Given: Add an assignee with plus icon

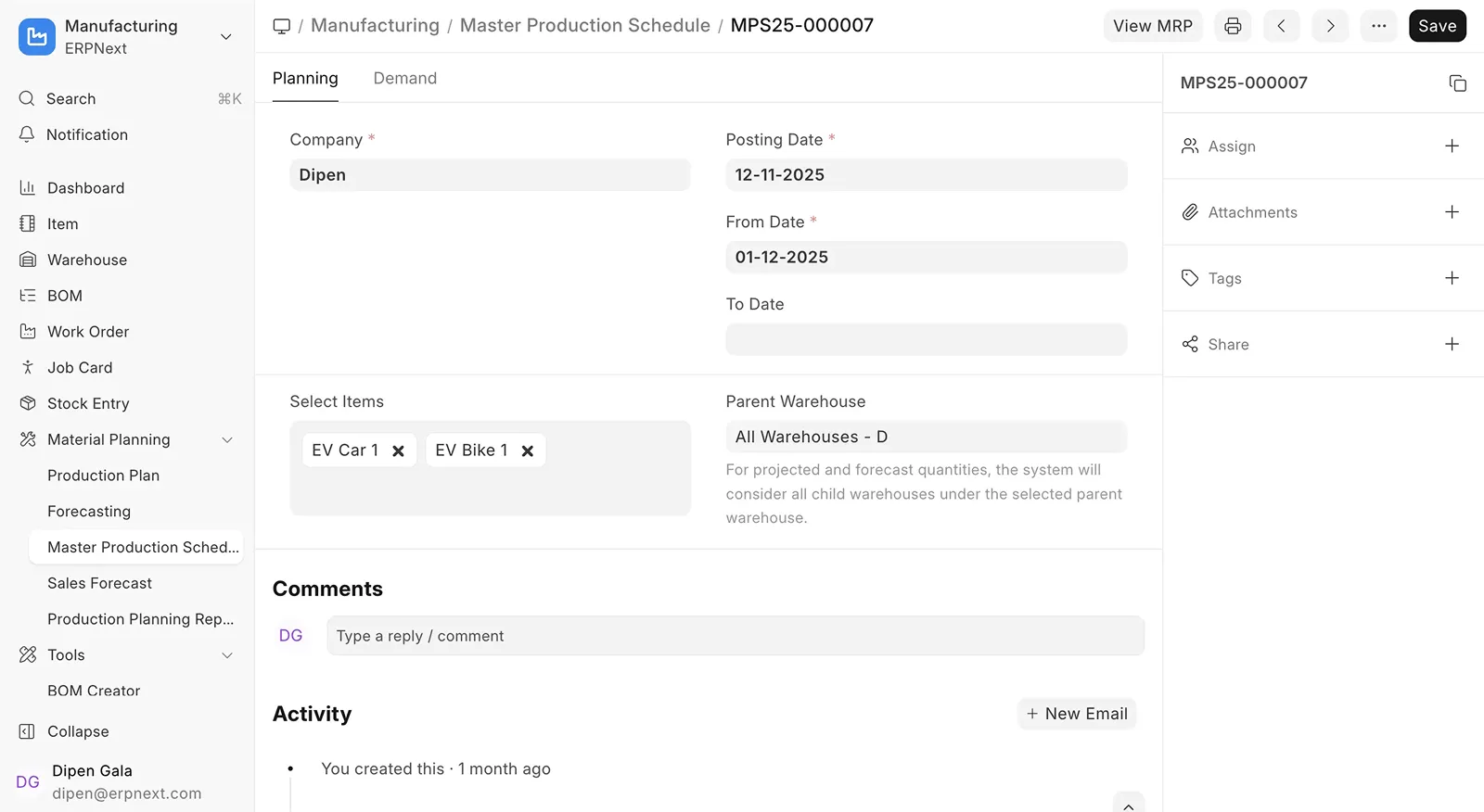Looking at the screenshot, I should pos(1452,146).
